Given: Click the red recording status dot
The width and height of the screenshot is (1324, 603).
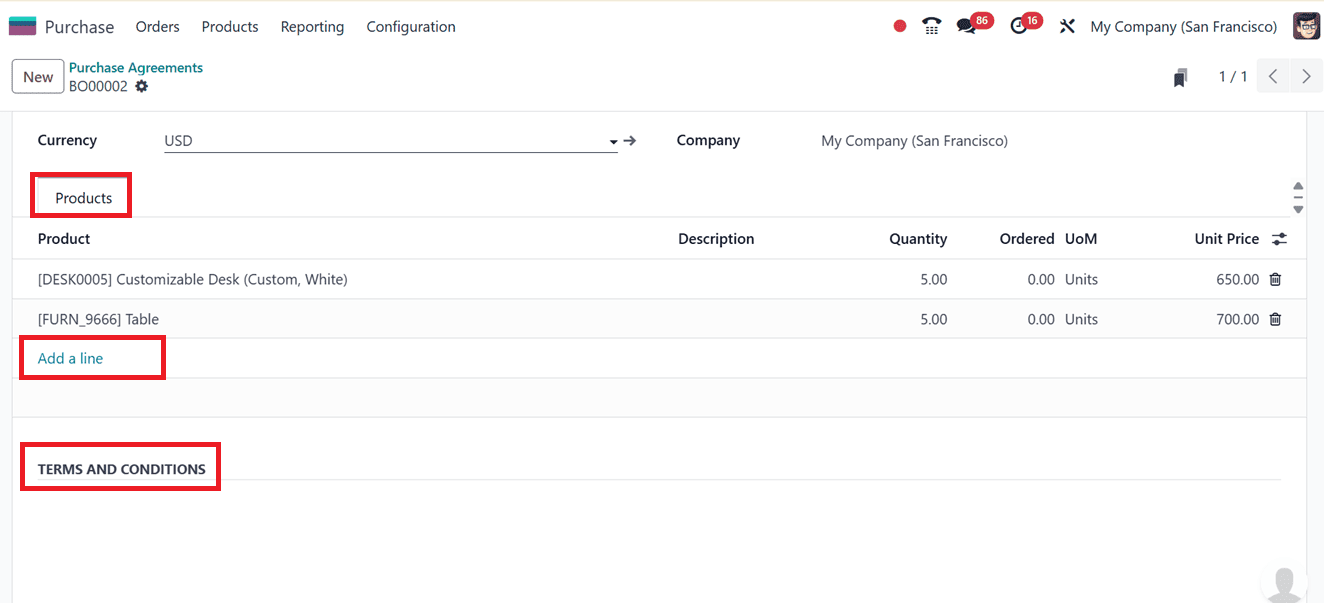Looking at the screenshot, I should coord(899,26).
